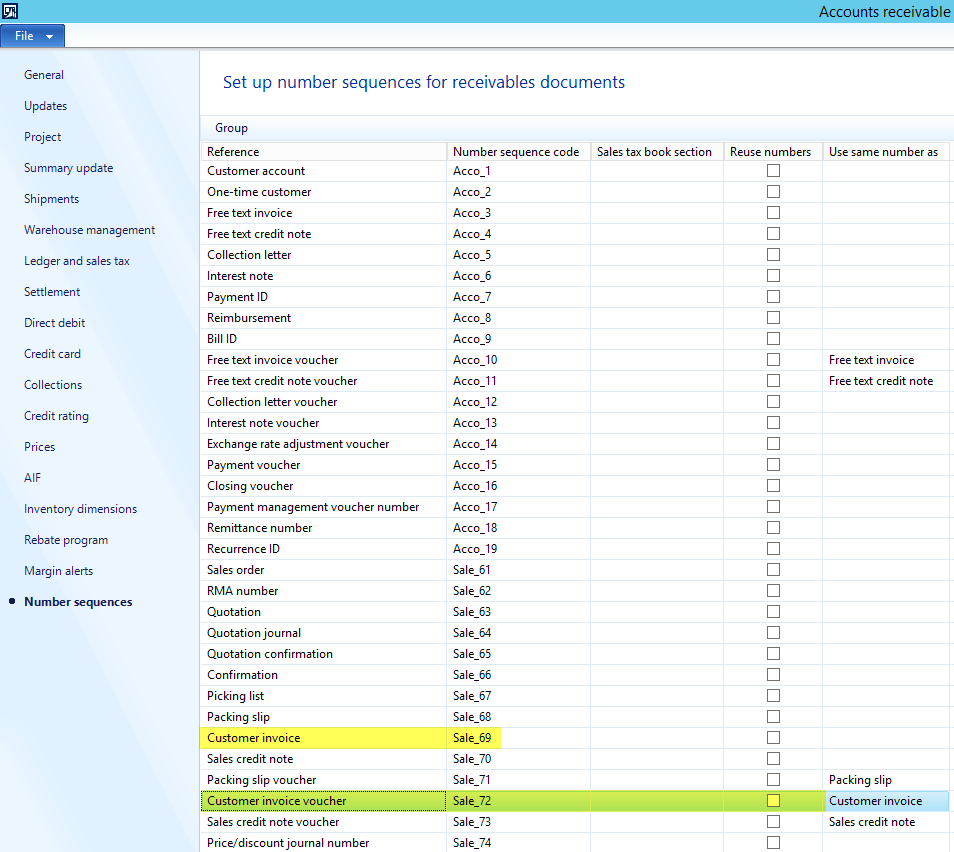
Task: Go to the Warehouse management section
Action: [x=90, y=230]
